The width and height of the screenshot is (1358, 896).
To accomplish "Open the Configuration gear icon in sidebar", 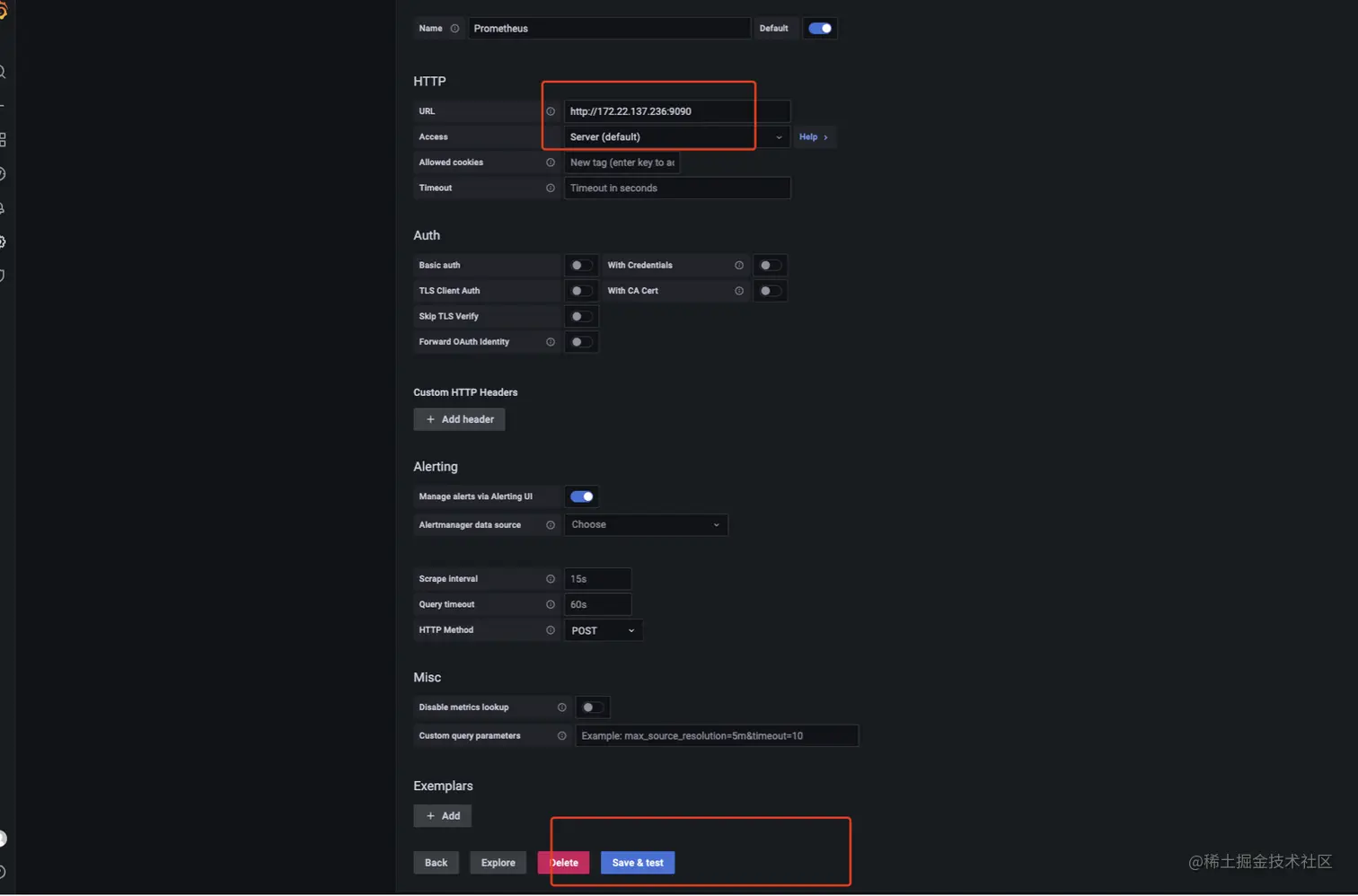I will (3, 242).
